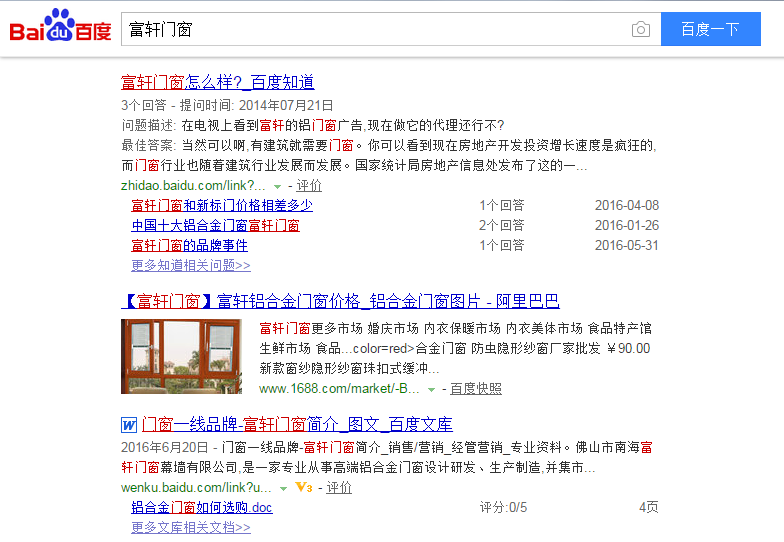This screenshot has height=542, width=784.
Task: Click the Baidu logo
Action: 60,25
